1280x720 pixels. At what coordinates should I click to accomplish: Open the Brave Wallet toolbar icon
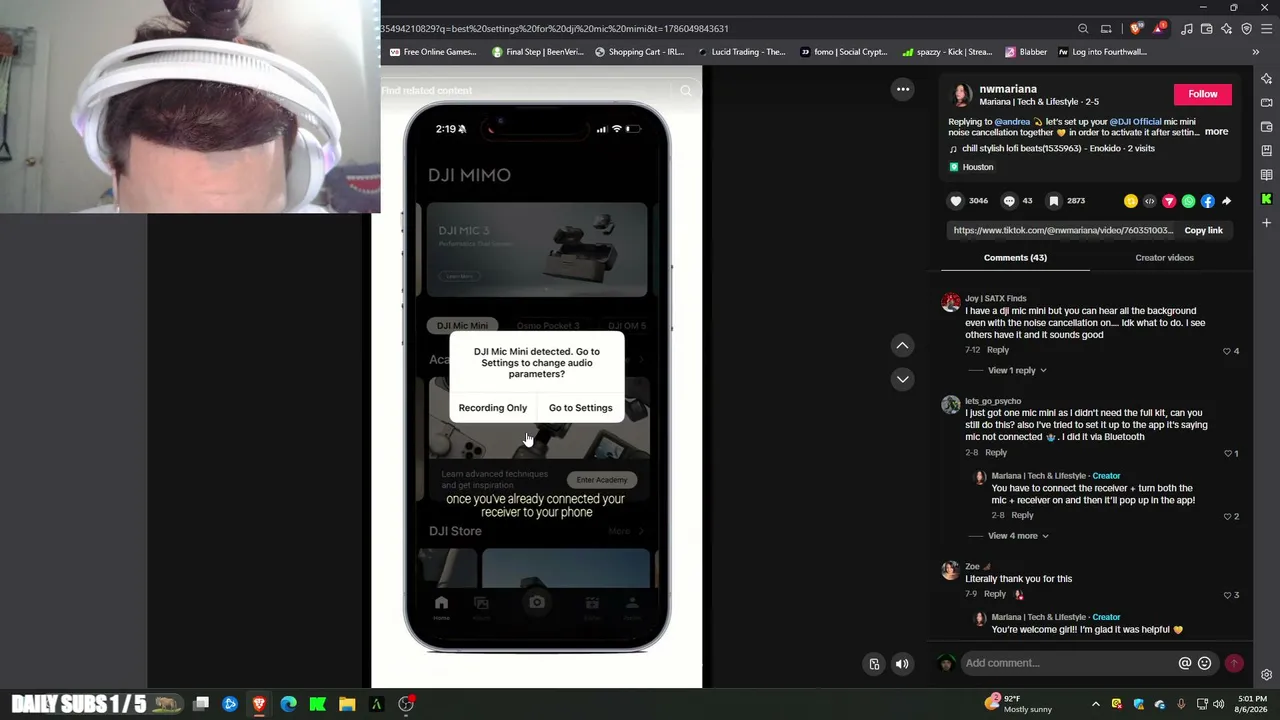pos(1207,29)
